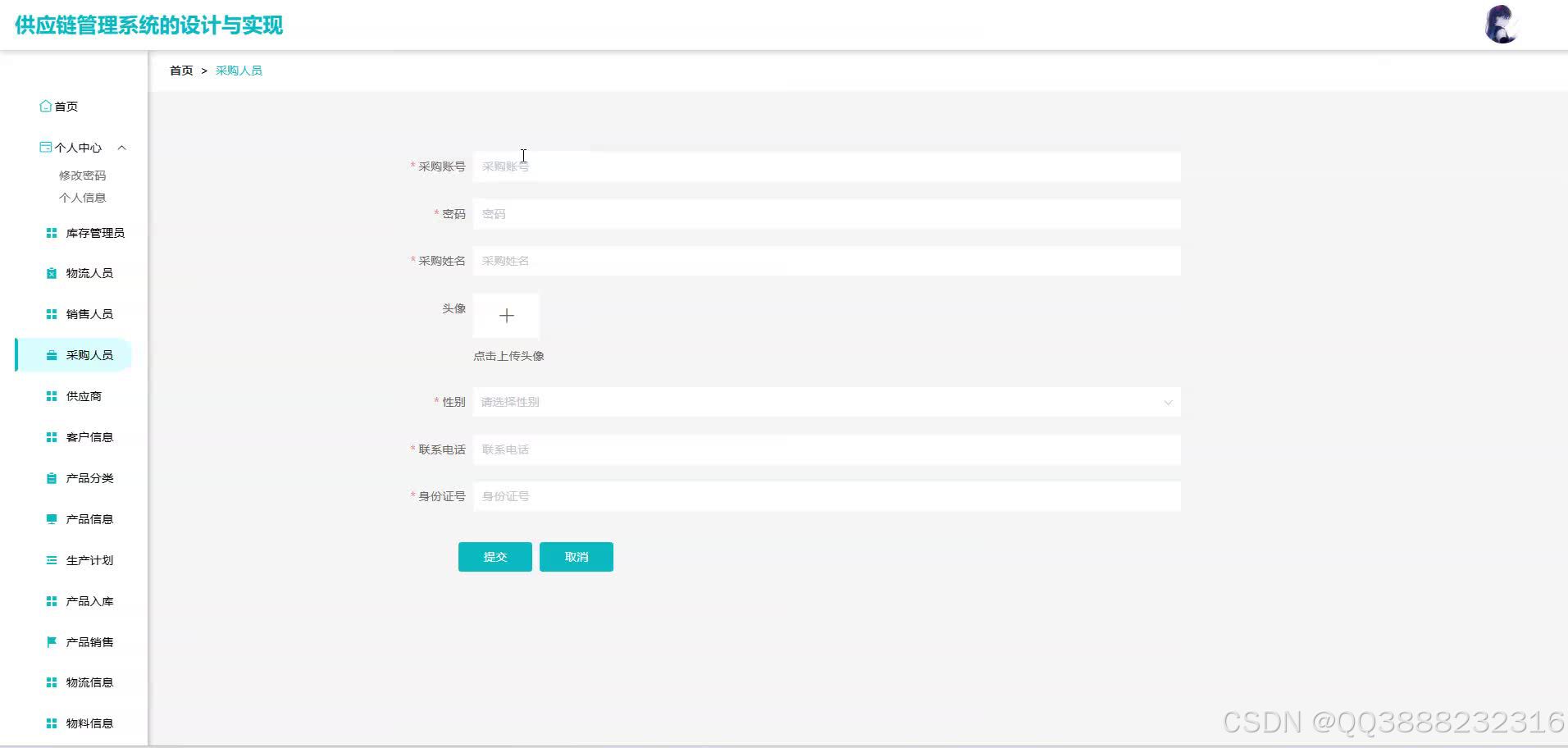Click the system title 供应链管理系统的设计与实现
The width and height of the screenshot is (1568, 748).
[149, 25]
